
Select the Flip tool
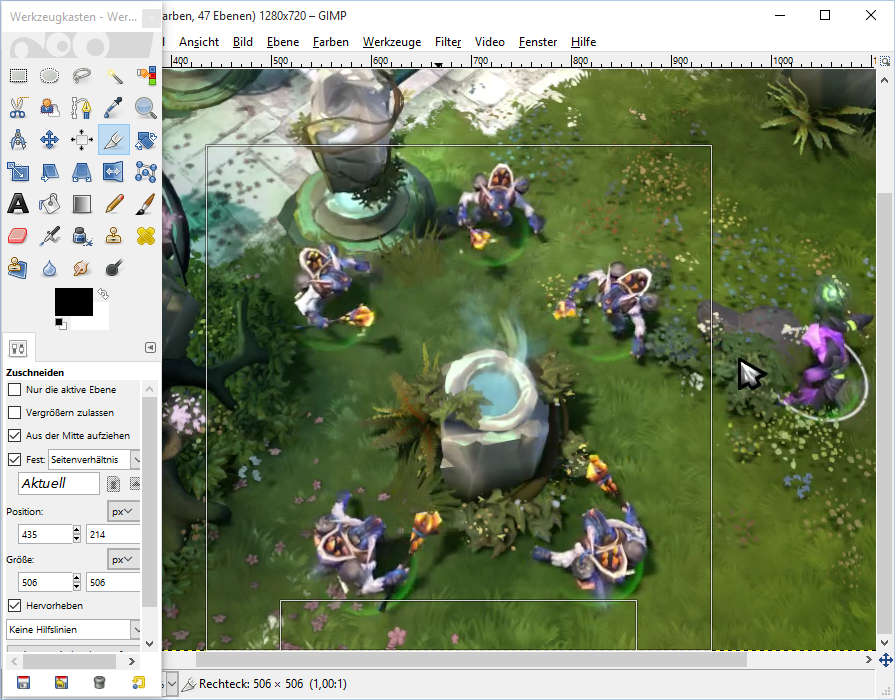114,171
